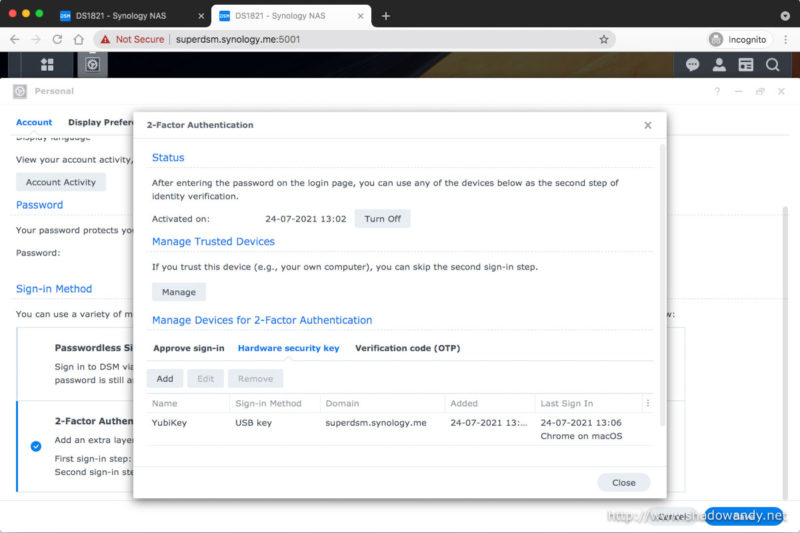This screenshot has height=533, width=800.
Task: Open the DSM widgets panel icon
Action: coord(745,64)
